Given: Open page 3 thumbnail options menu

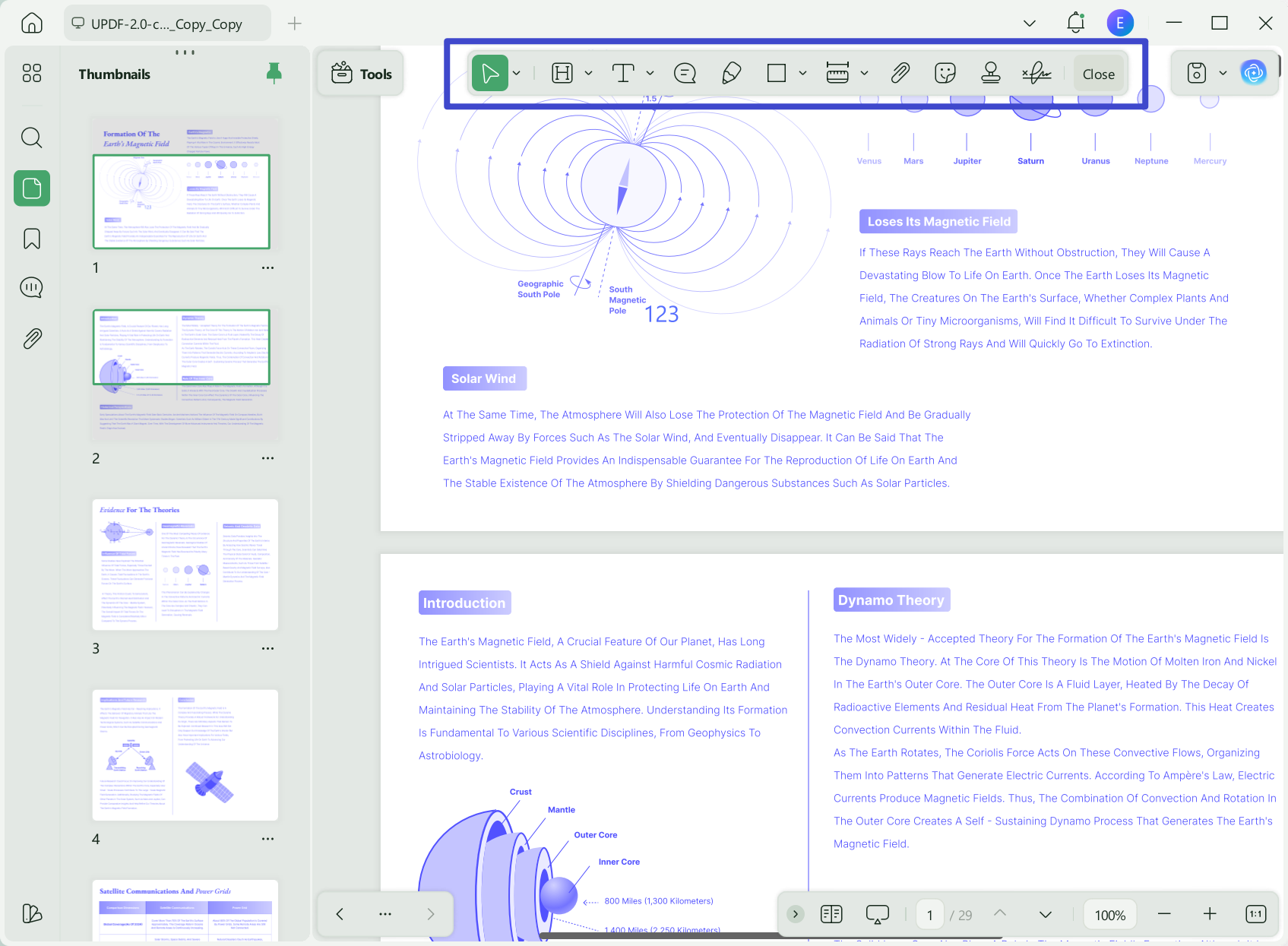Looking at the screenshot, I should [267, 648].
